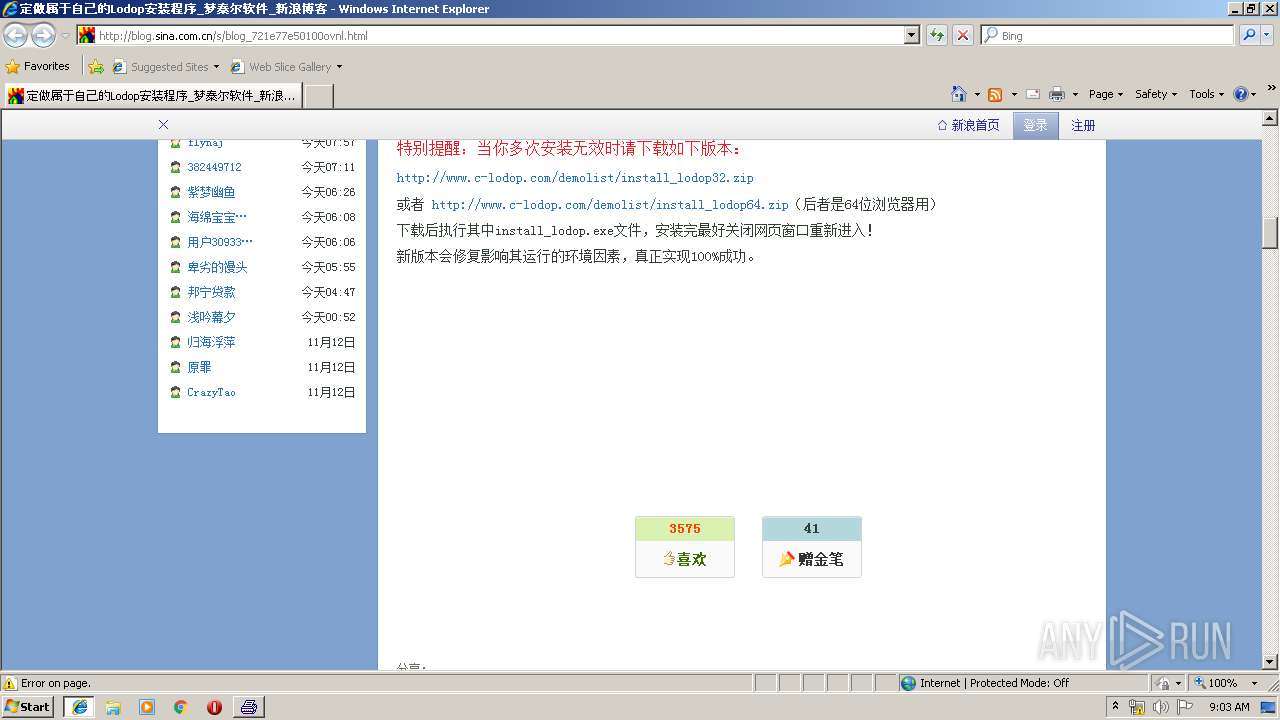Open Feeds dropdown arrow

[x=1014, y=94]
